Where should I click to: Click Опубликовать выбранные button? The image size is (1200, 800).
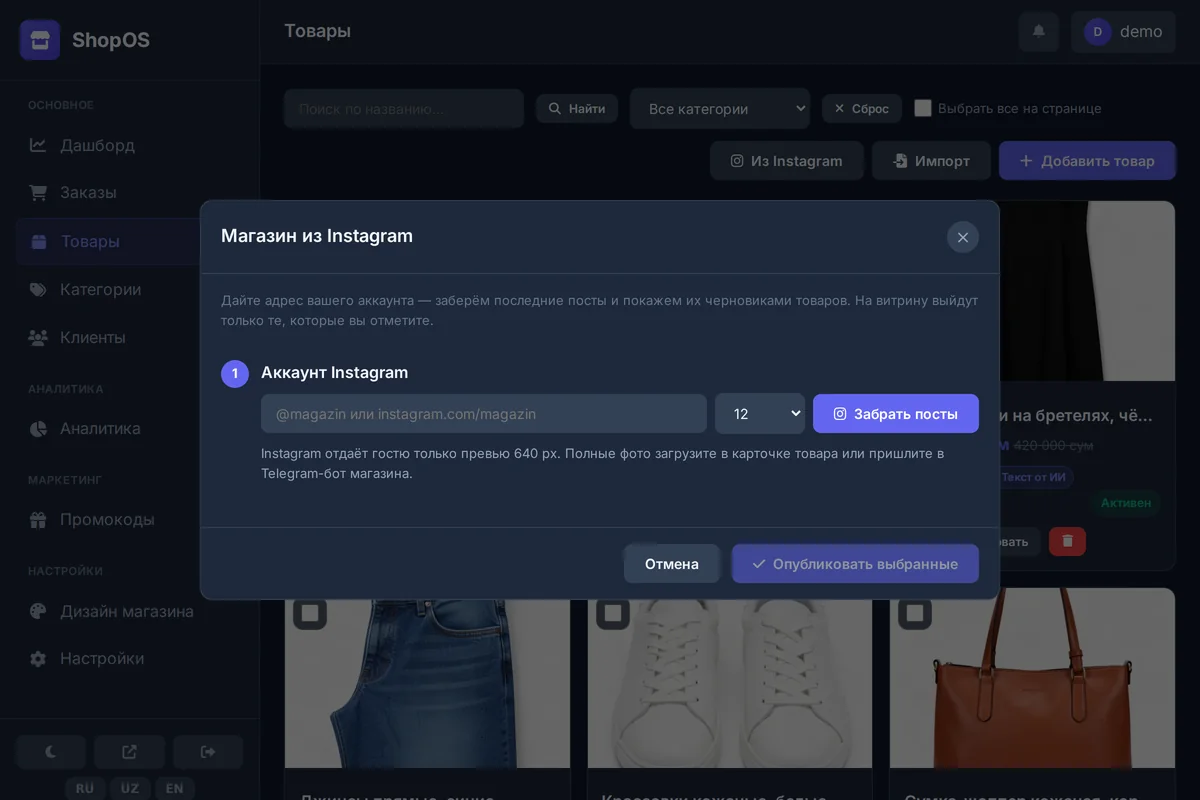pos(855,564)
